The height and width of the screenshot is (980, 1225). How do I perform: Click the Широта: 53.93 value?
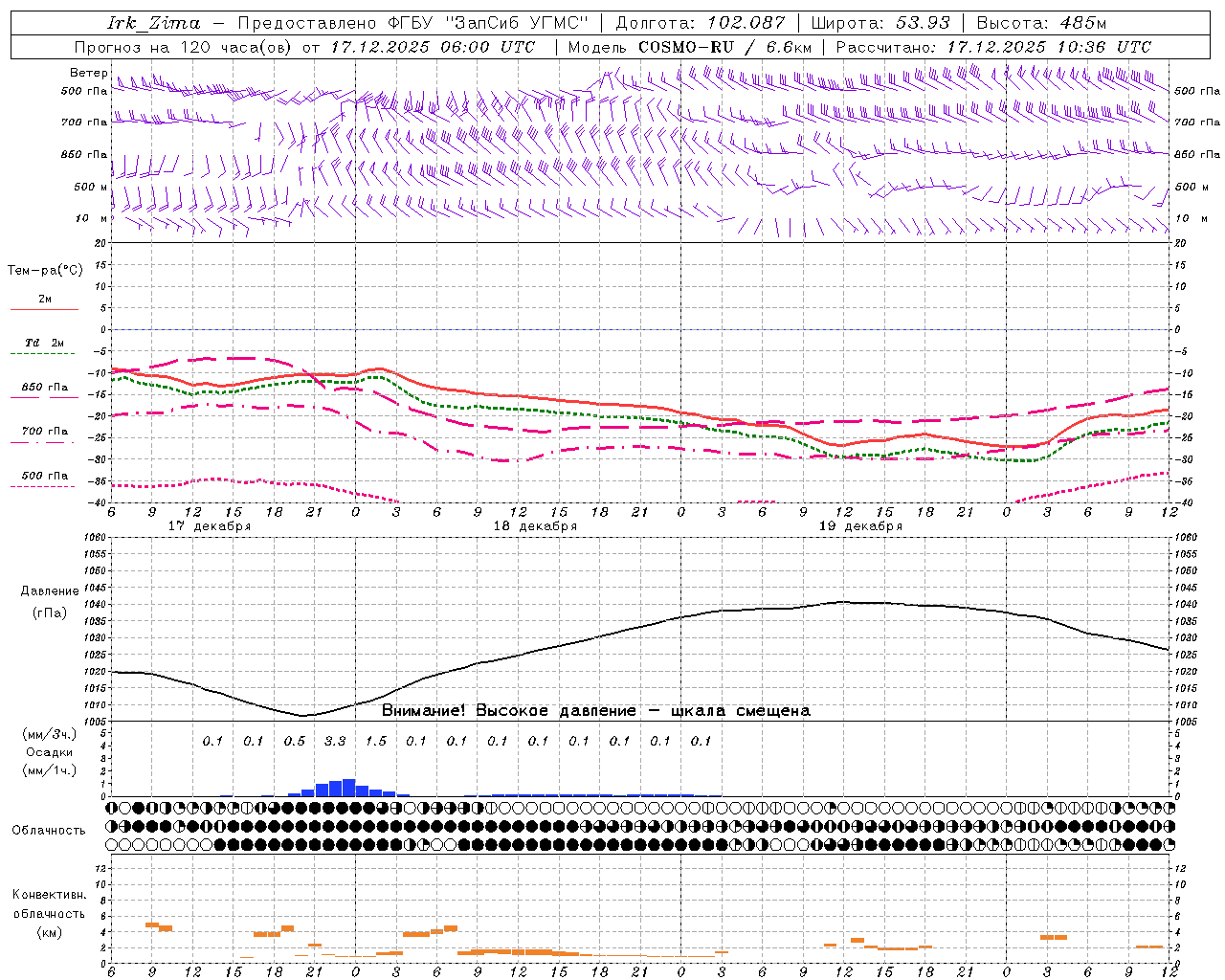click(x=880, y=23)
